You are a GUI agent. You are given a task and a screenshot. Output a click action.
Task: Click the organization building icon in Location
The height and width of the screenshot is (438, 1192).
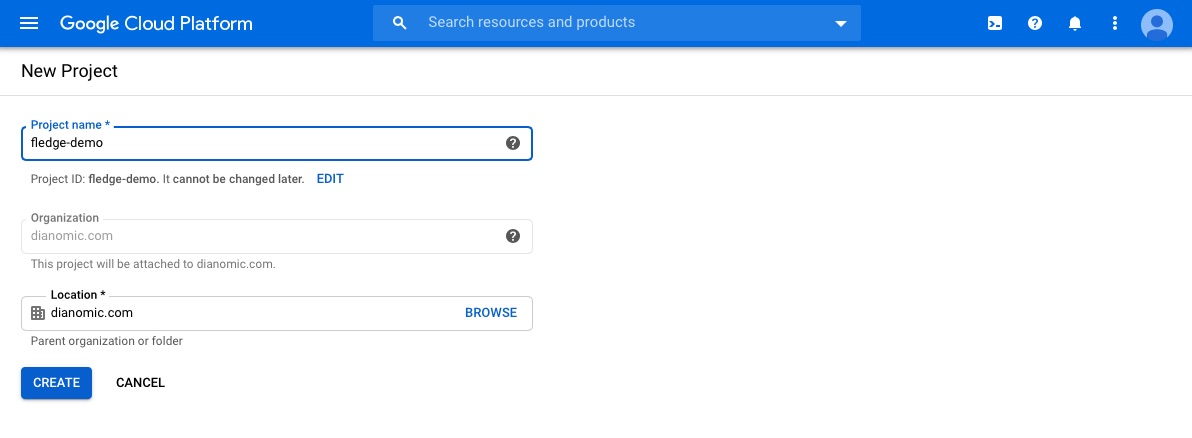[38, 313]
